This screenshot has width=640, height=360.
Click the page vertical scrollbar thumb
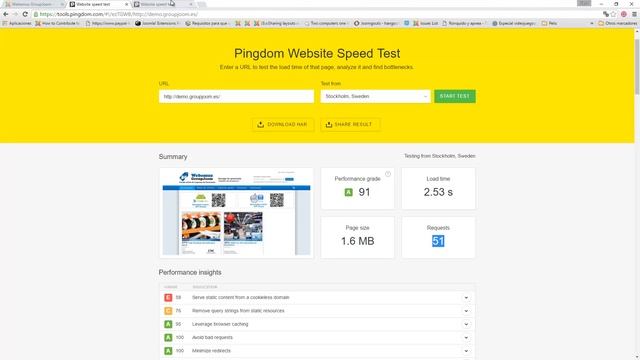[x=637, y=67]
